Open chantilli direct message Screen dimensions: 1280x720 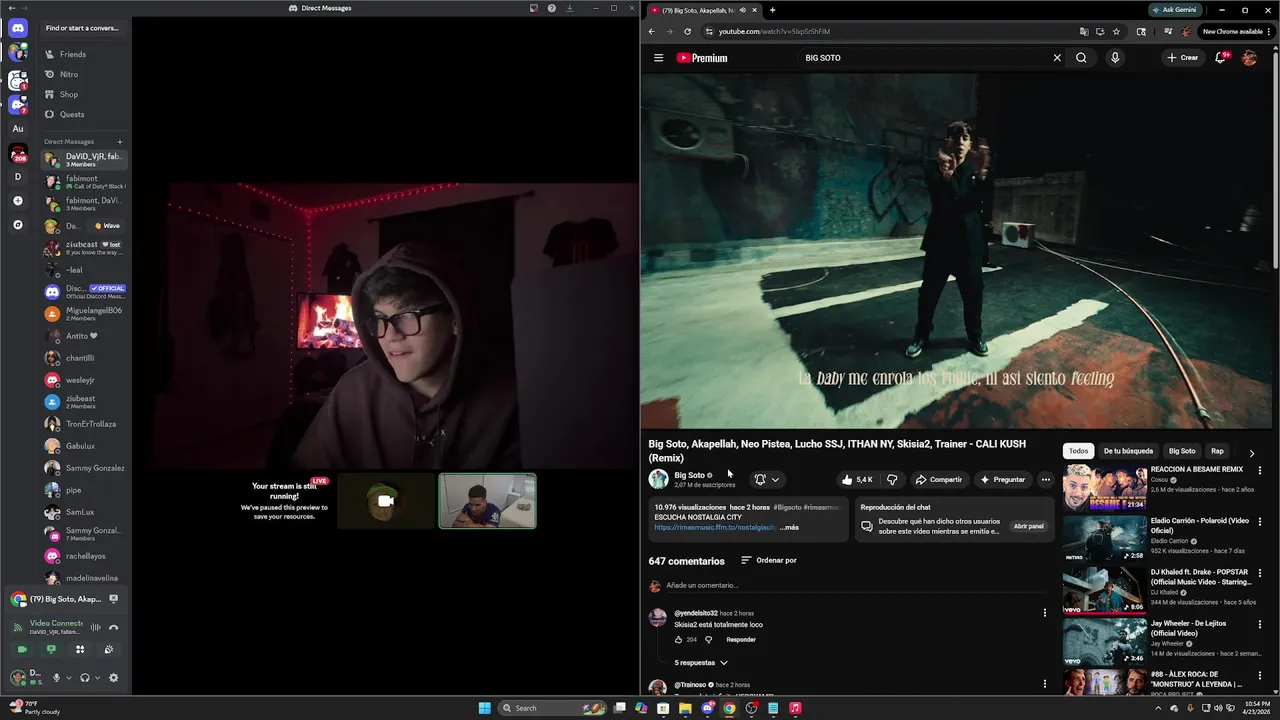pyautogui.click(x=84, y=358)
